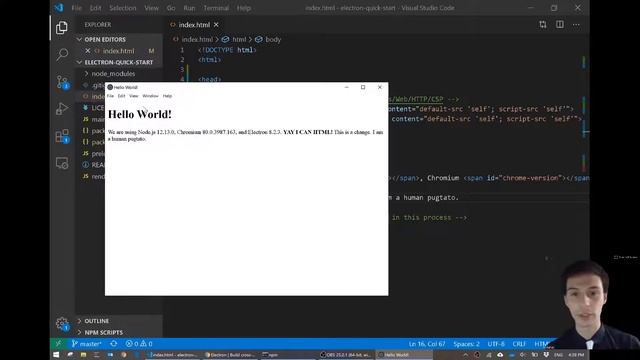This screenshot has height=360, width=640.
Task: Open the Selection menu
Action: (122, 8)
